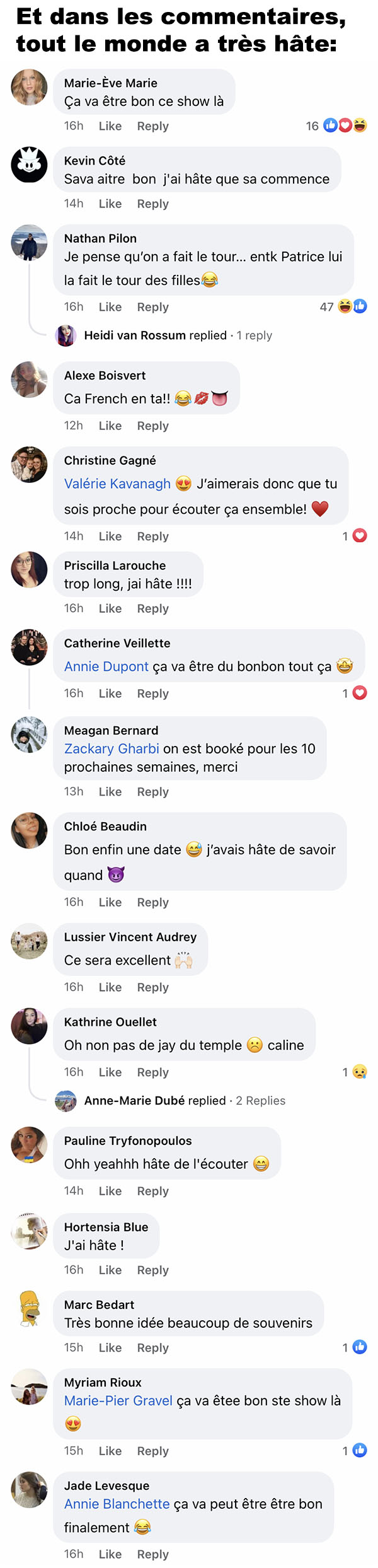Reply to Chloé Beaudin's comment
The height and width of the screenshot is (1568, 378).
click(153, 902)
